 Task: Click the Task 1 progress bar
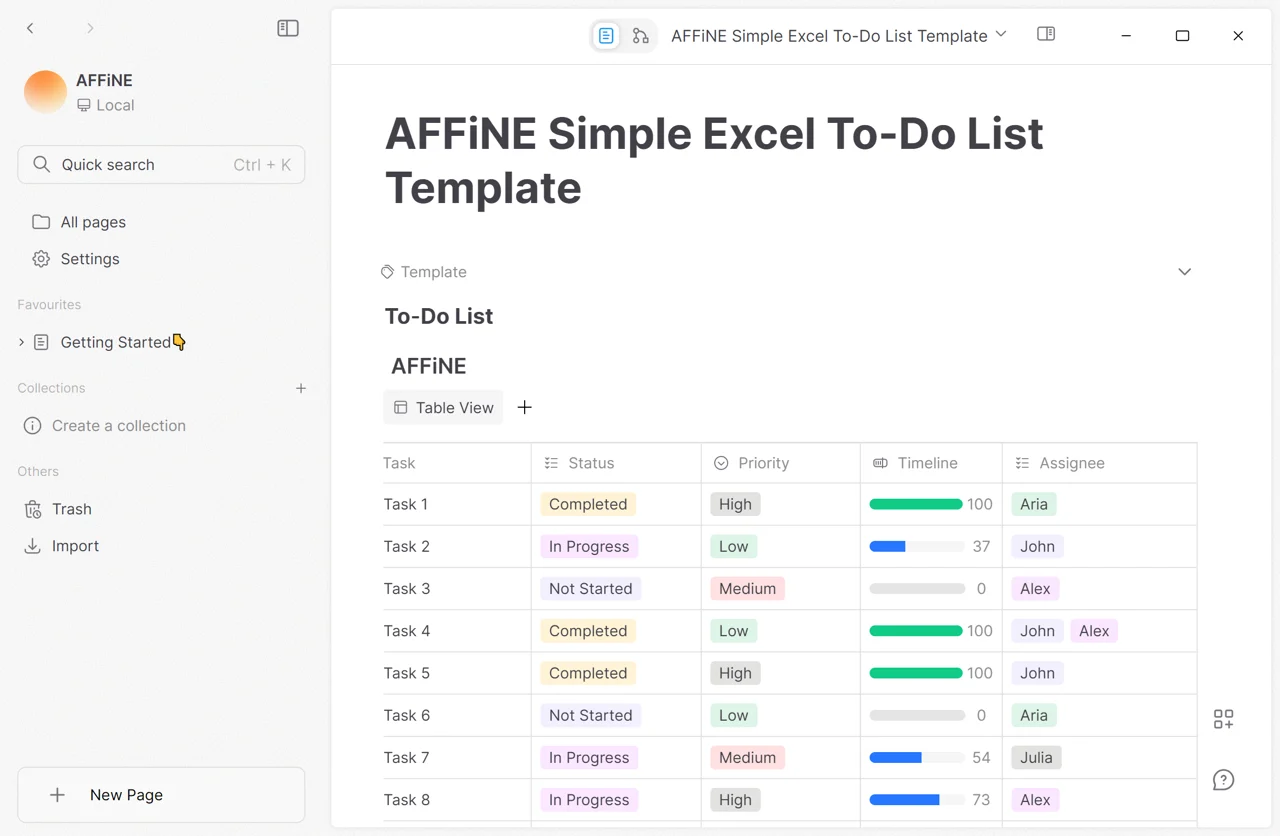point(916,505)
